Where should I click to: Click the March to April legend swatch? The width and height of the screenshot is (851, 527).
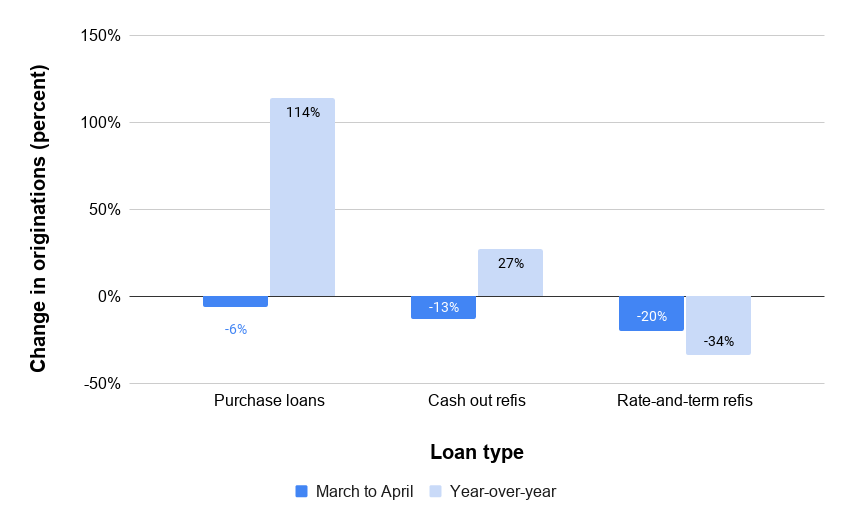click(x=301, y=491)
